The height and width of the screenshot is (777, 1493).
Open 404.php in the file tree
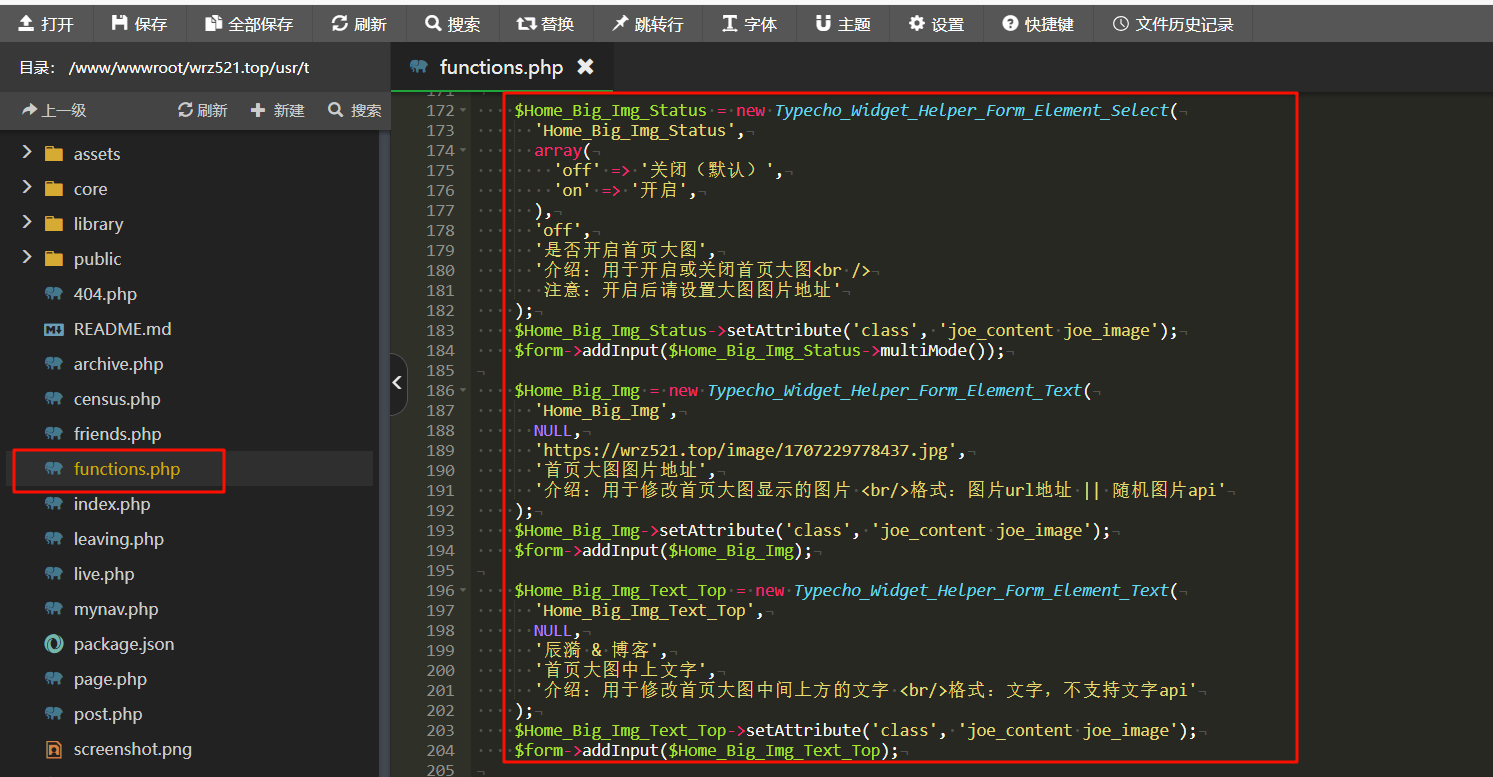click(x=105, y=294)
